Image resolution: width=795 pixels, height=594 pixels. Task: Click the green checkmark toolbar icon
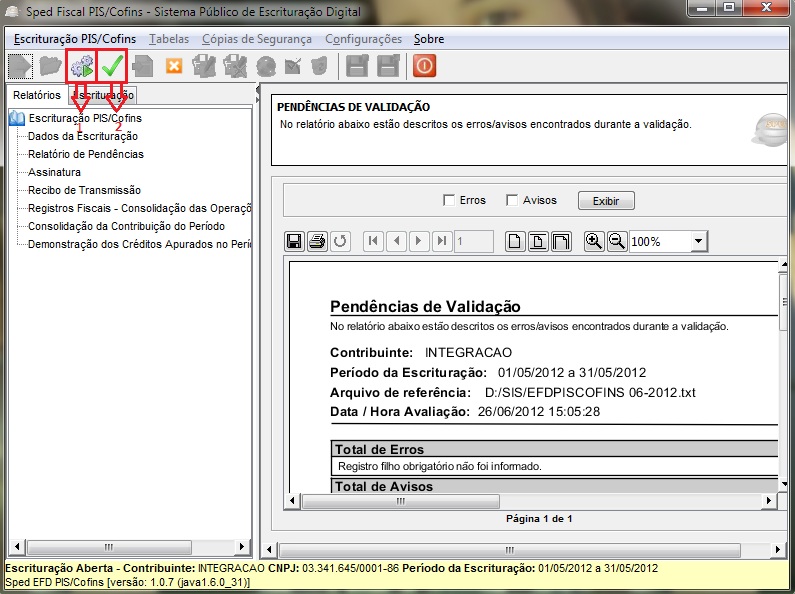click(112, 67)
